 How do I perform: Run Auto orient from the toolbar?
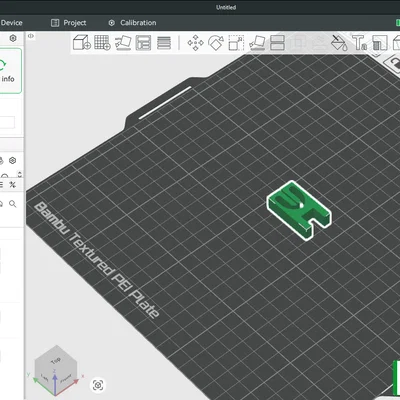(123, 43)
